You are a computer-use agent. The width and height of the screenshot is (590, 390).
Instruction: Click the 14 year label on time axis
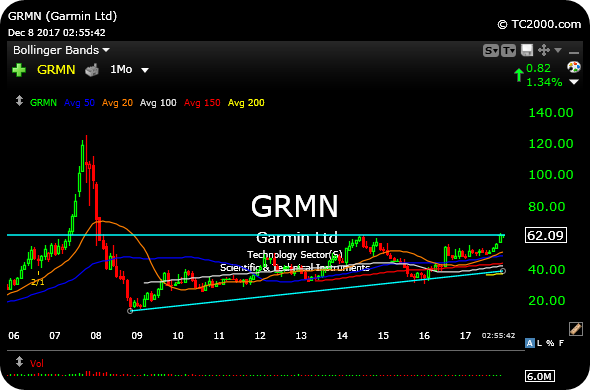(342, 335)
